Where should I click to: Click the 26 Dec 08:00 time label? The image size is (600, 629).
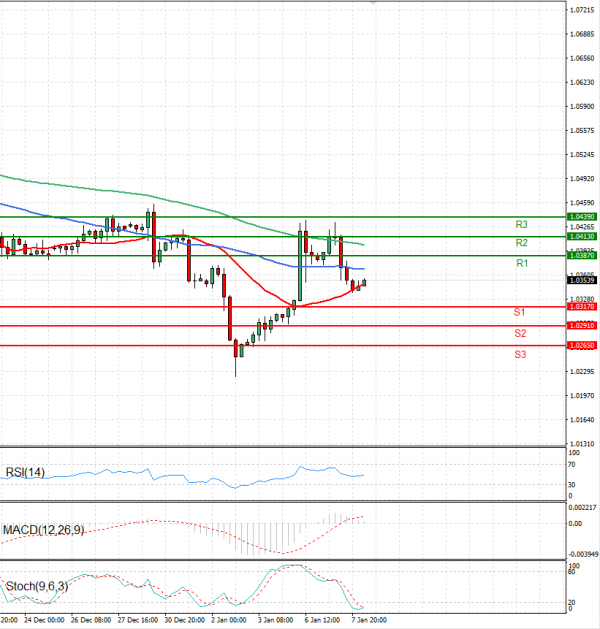pyautogui.click(x=91, y=620)
